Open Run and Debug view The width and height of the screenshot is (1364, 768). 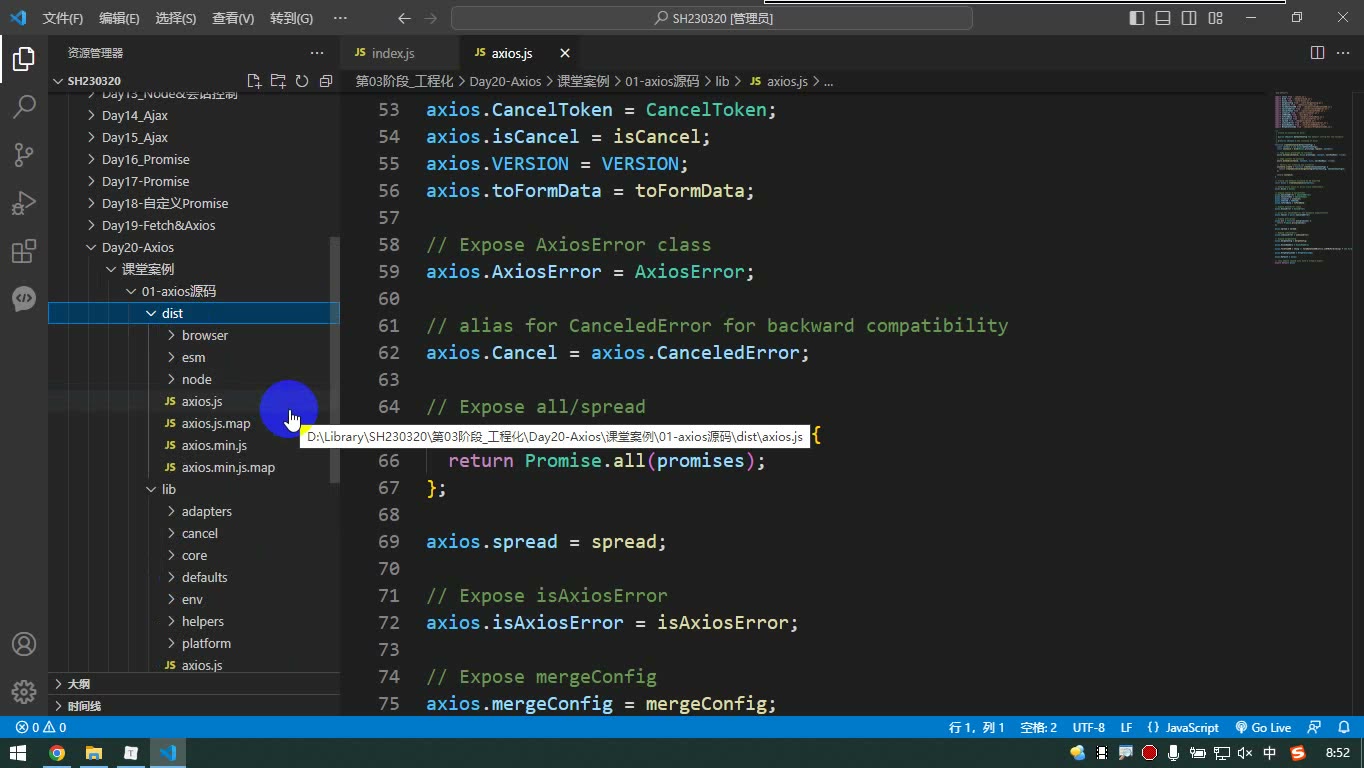24,203
